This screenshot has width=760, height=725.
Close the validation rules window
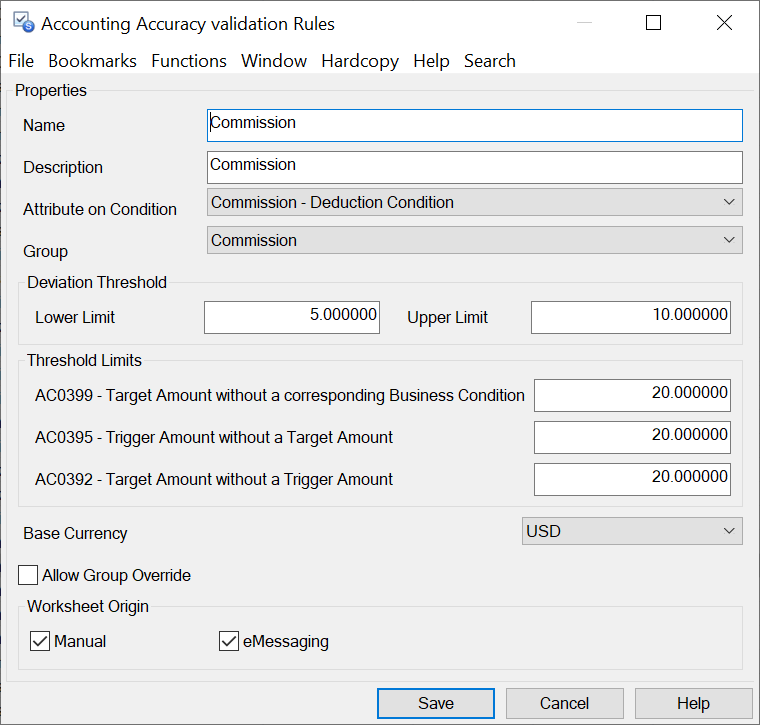pos(724,23)
